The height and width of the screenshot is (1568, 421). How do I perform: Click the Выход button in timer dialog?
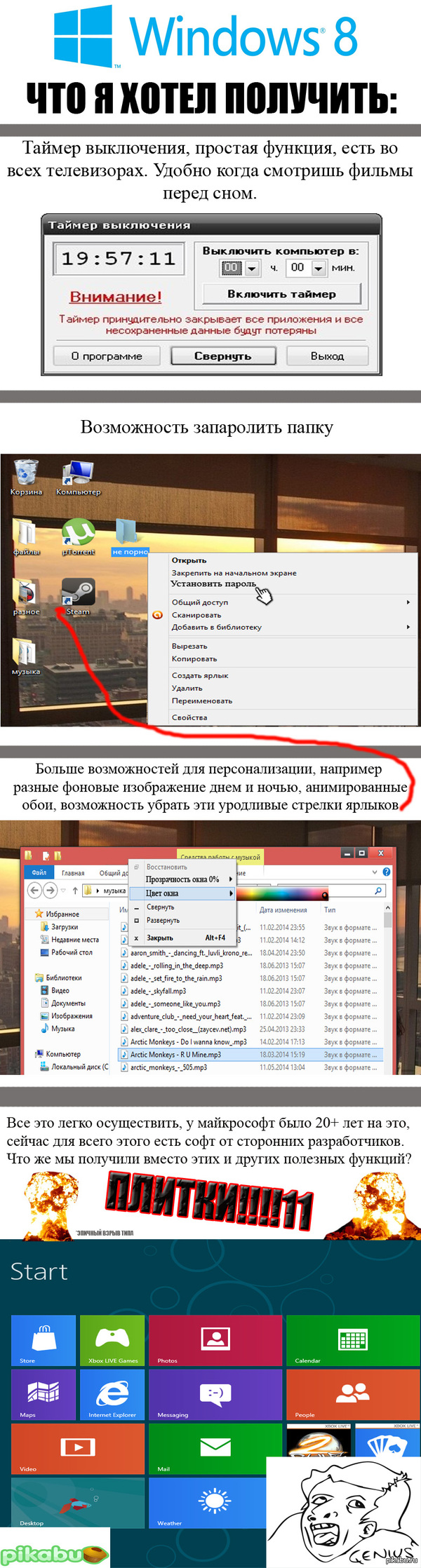(327, 356)
